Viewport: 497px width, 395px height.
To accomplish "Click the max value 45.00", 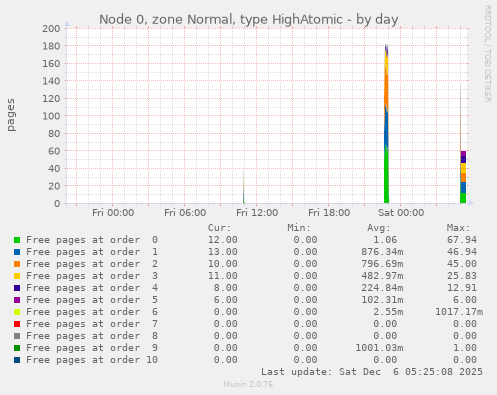I will 462,264.
